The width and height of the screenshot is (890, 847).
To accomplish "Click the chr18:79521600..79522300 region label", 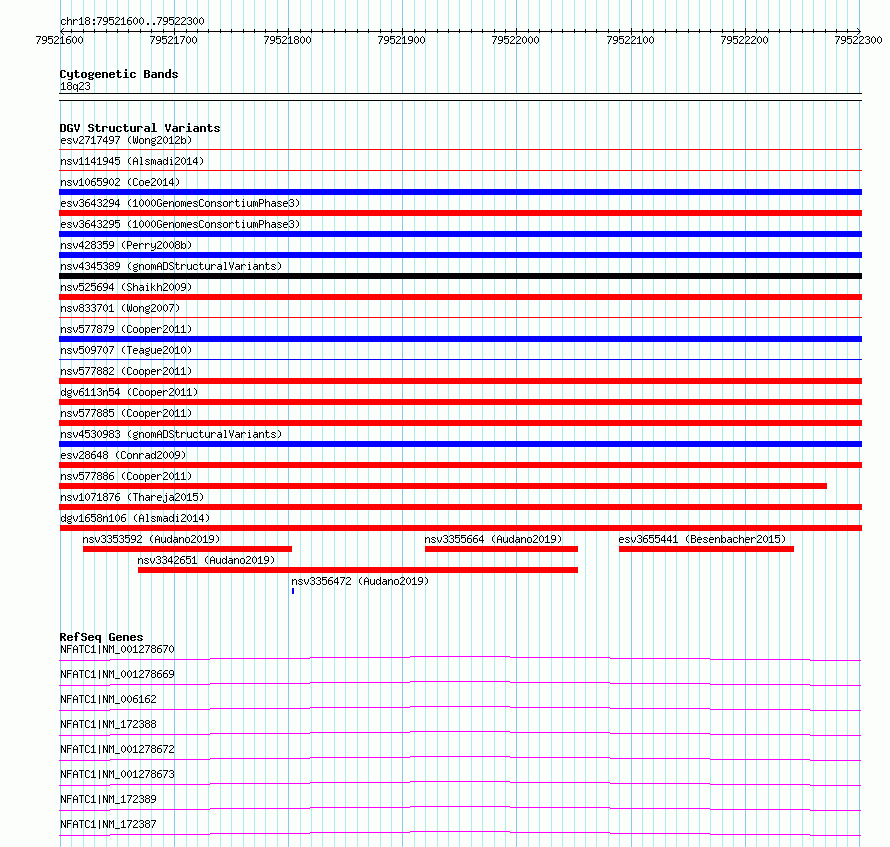I will point(132,21).
